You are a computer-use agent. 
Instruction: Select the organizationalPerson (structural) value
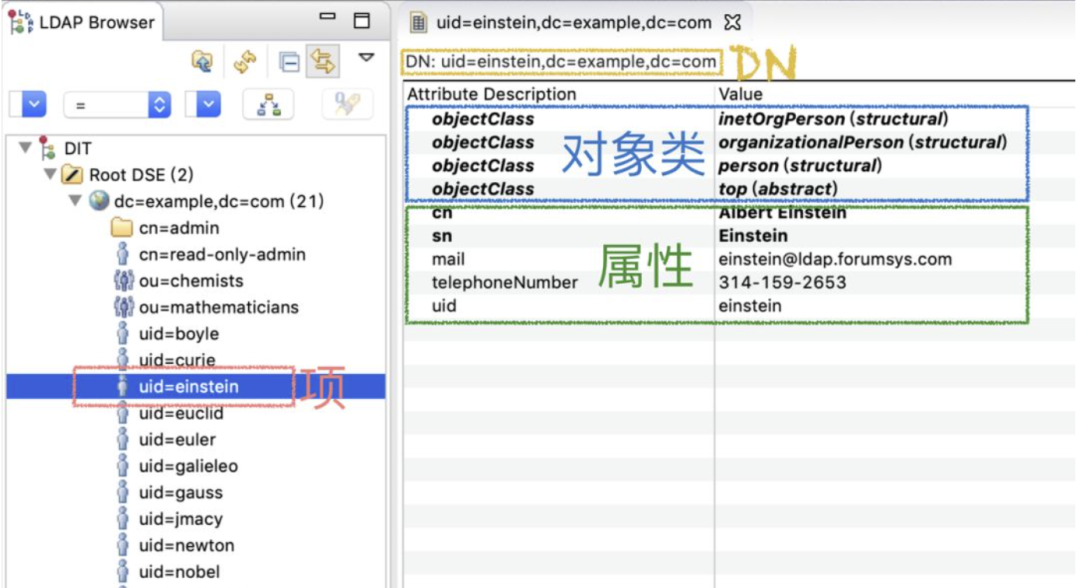862,143
